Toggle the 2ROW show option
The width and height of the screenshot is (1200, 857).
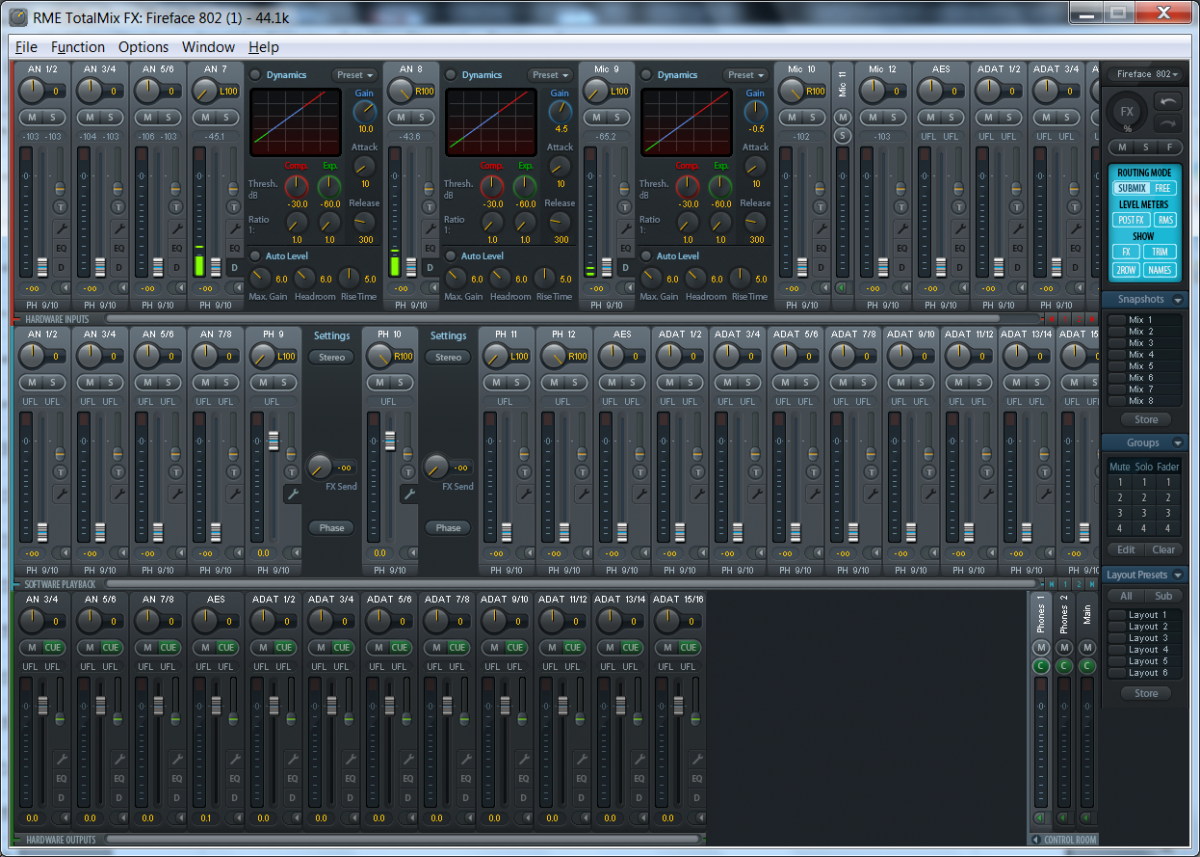tap(1125, 270)
